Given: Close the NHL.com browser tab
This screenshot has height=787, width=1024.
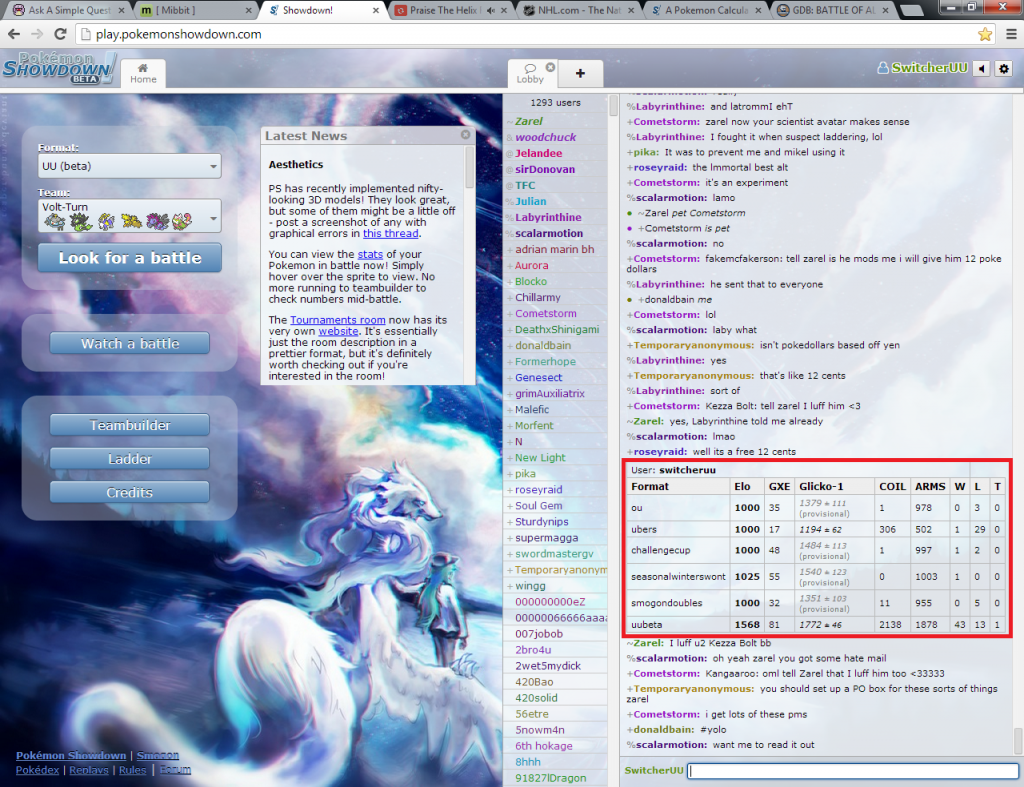Looking at the screenshot, I should [632, 10].
